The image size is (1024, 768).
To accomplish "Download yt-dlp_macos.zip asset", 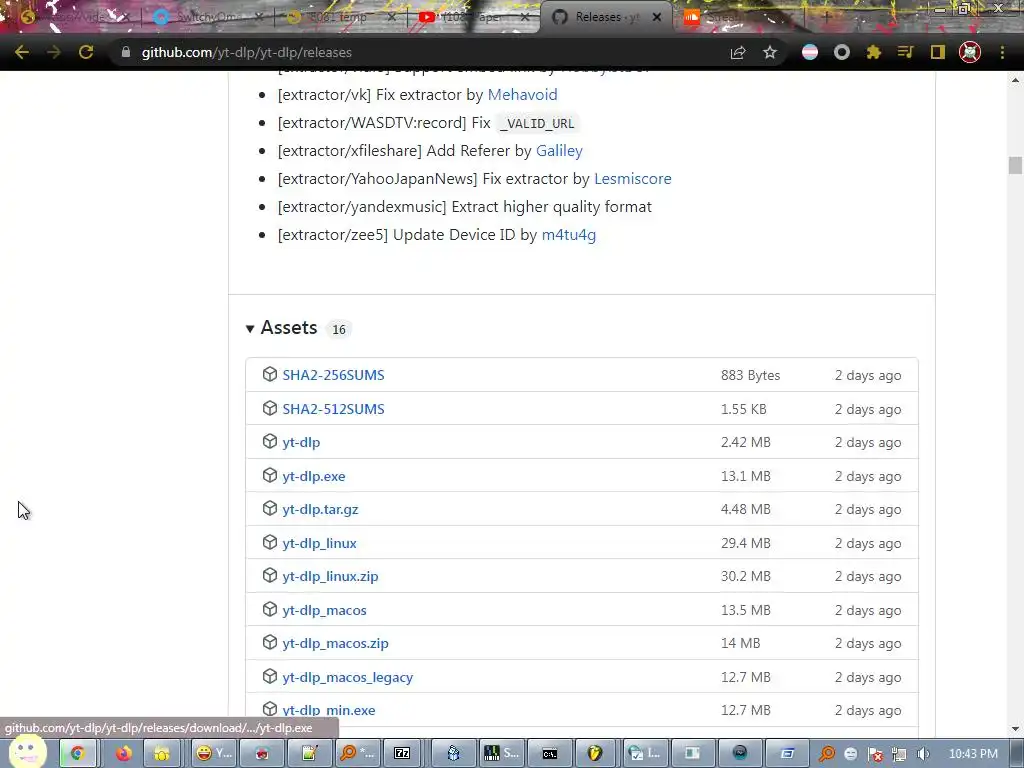I will (x=335, y=643).
